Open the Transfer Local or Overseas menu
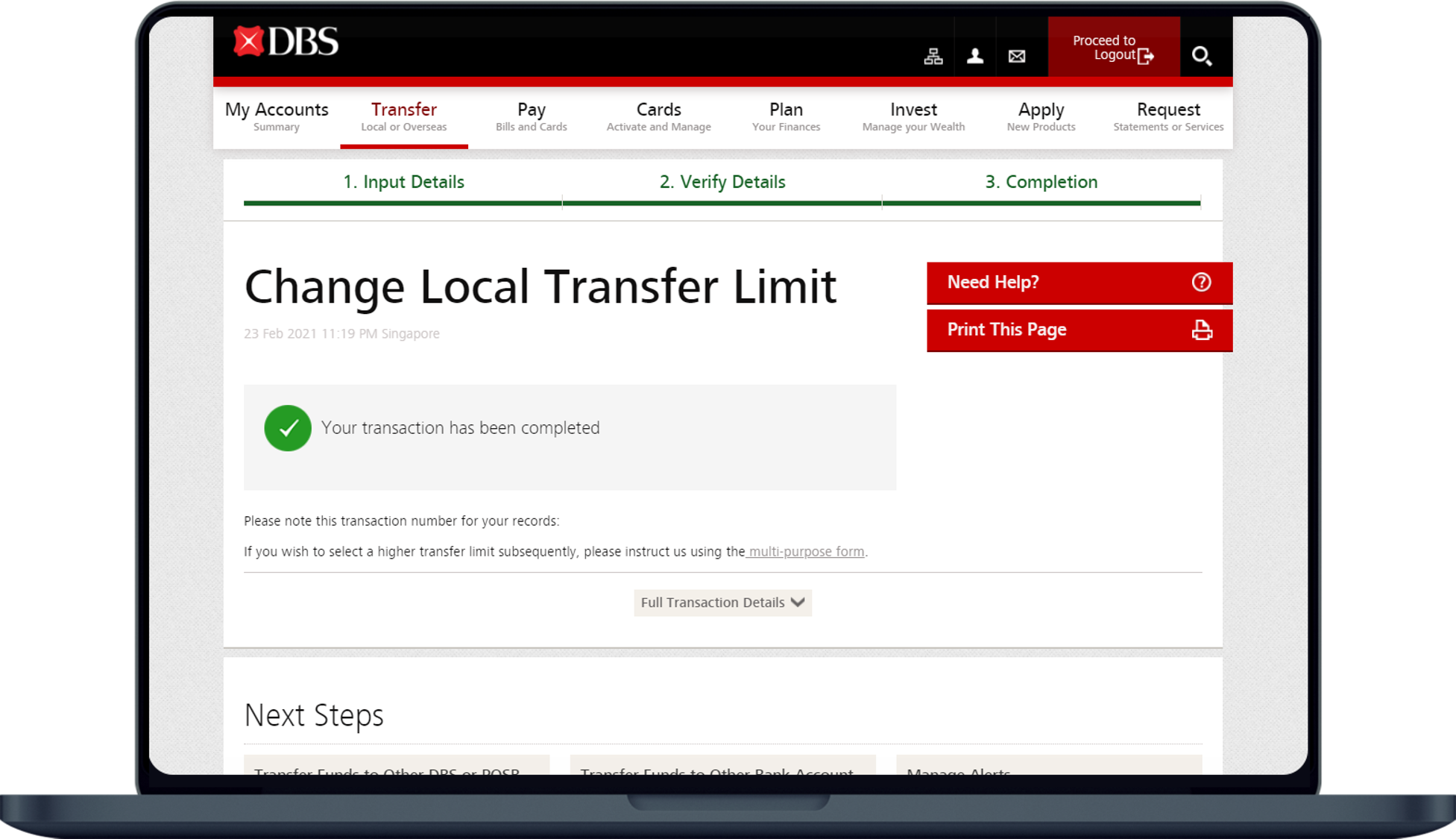Viewport: 1456px width, 839px height. [403, 116]
